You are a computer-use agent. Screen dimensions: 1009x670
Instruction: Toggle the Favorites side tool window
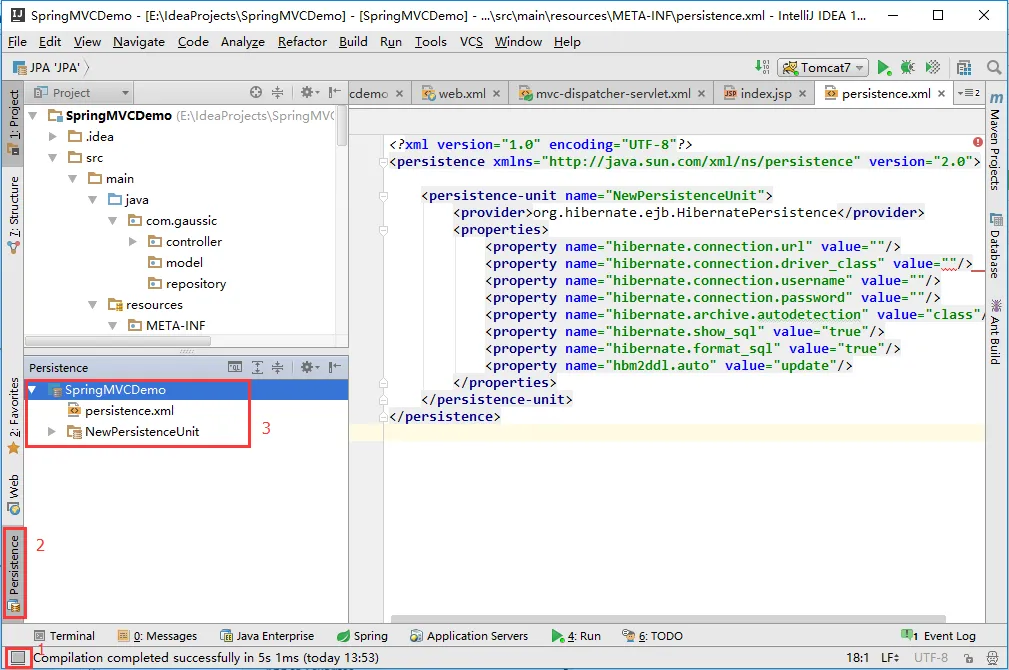click(14, 414)
